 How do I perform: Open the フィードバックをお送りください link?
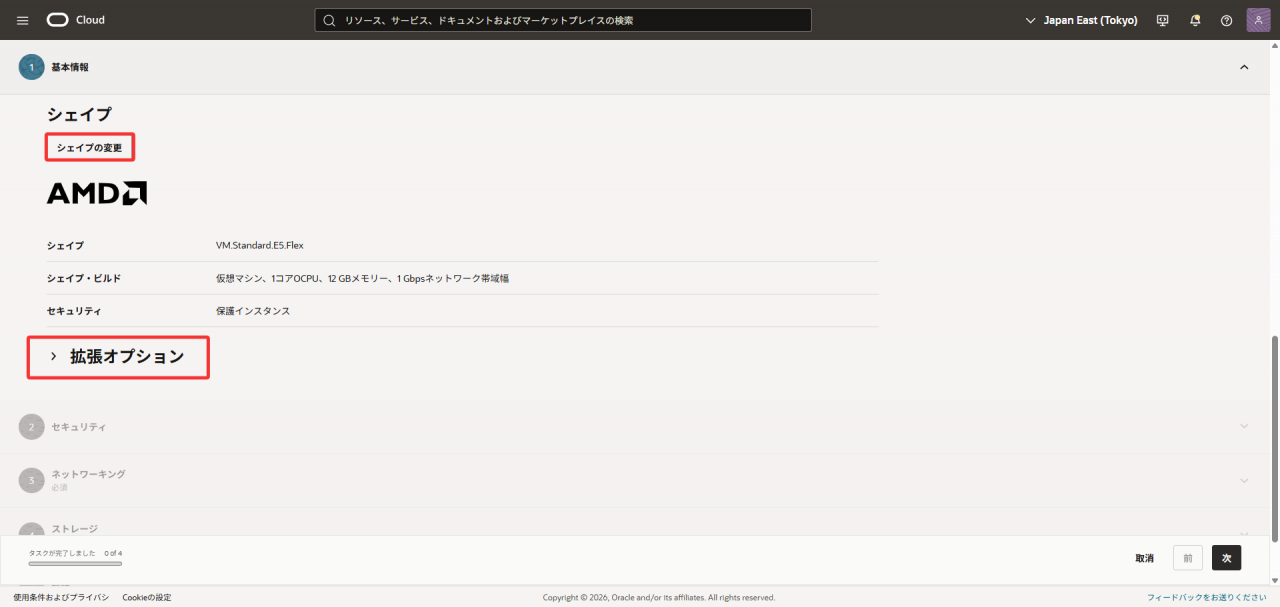point(1207,597)
